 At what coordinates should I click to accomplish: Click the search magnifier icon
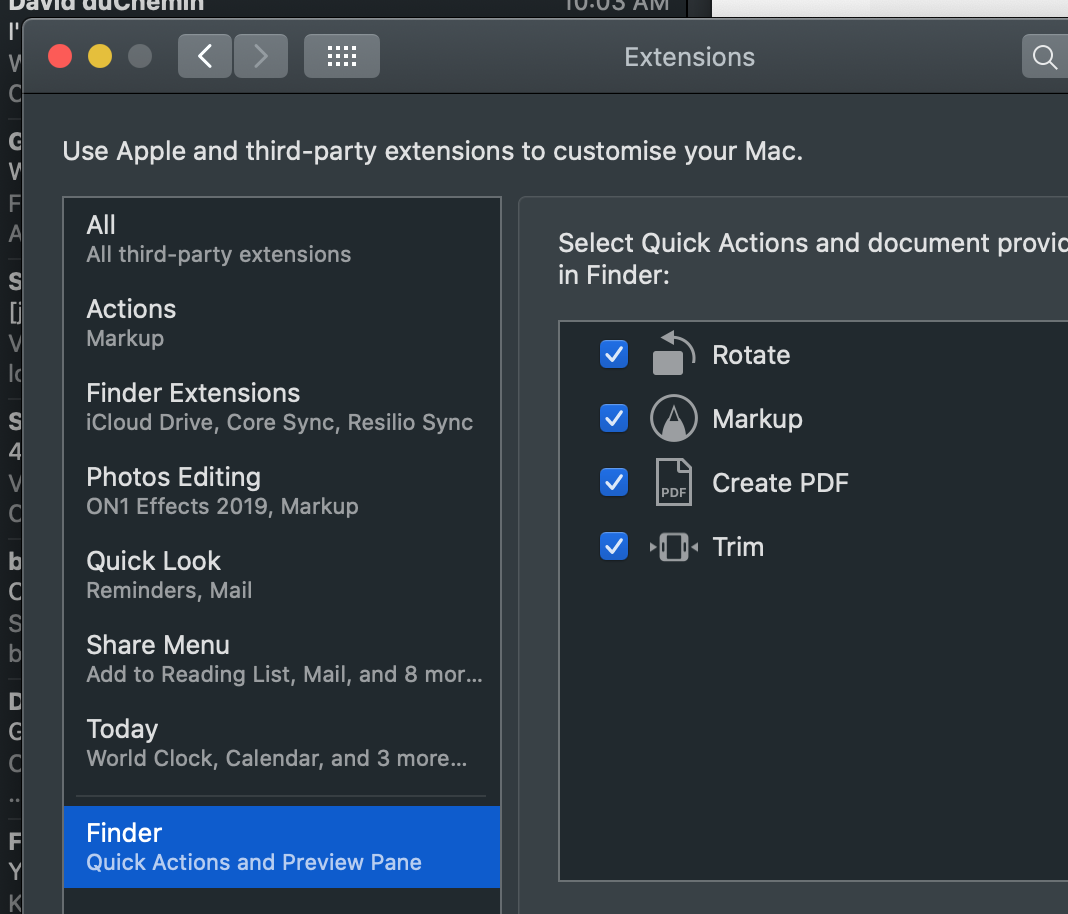tap(1045, 57)
